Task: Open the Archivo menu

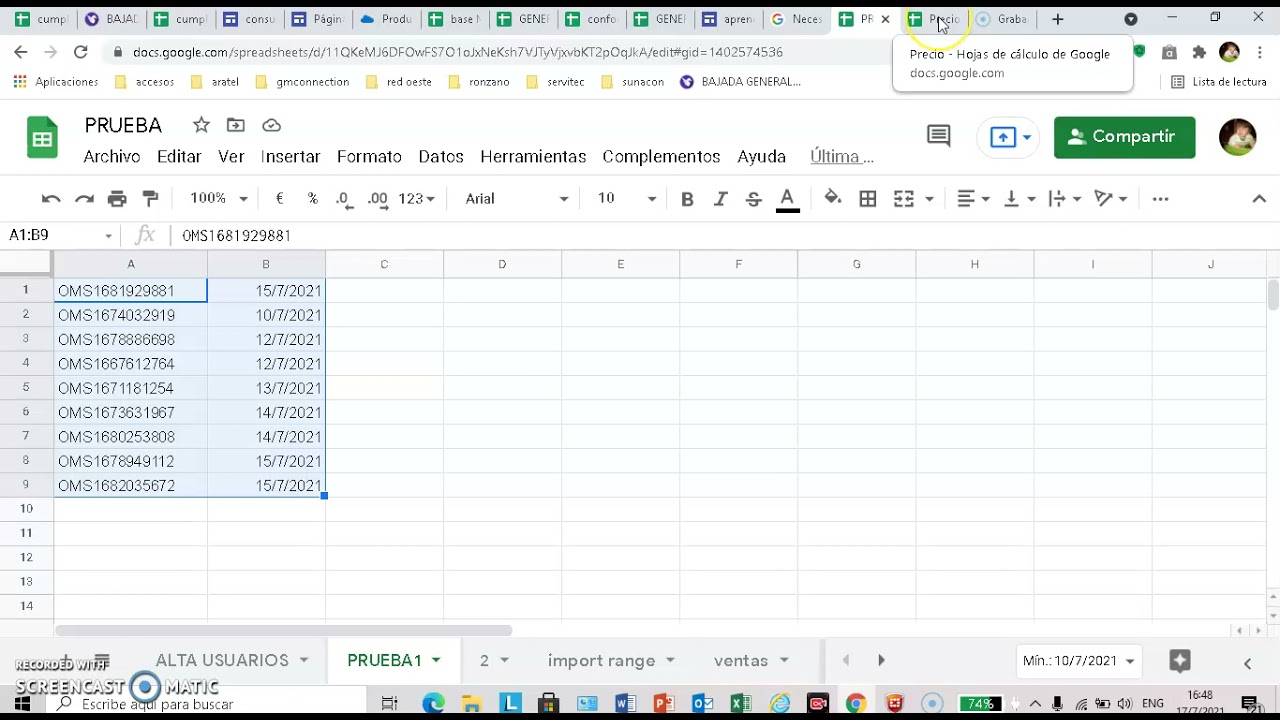Action: (111, 157)
